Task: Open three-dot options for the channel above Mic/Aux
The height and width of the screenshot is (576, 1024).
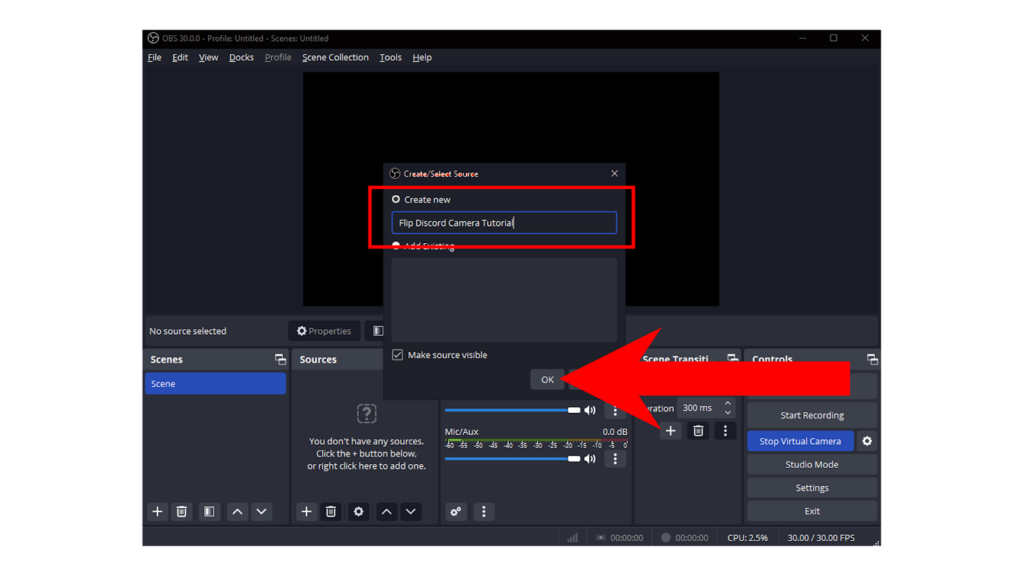Action: (615, 411)
